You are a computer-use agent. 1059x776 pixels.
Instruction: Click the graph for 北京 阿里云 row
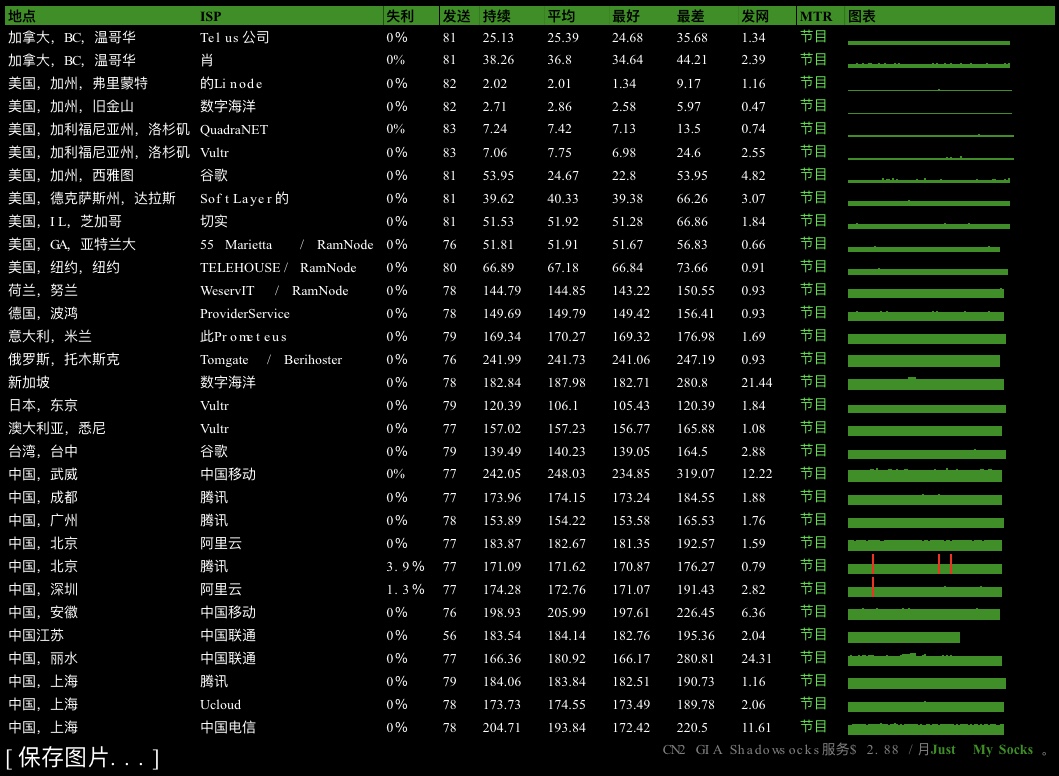(925, 544)
